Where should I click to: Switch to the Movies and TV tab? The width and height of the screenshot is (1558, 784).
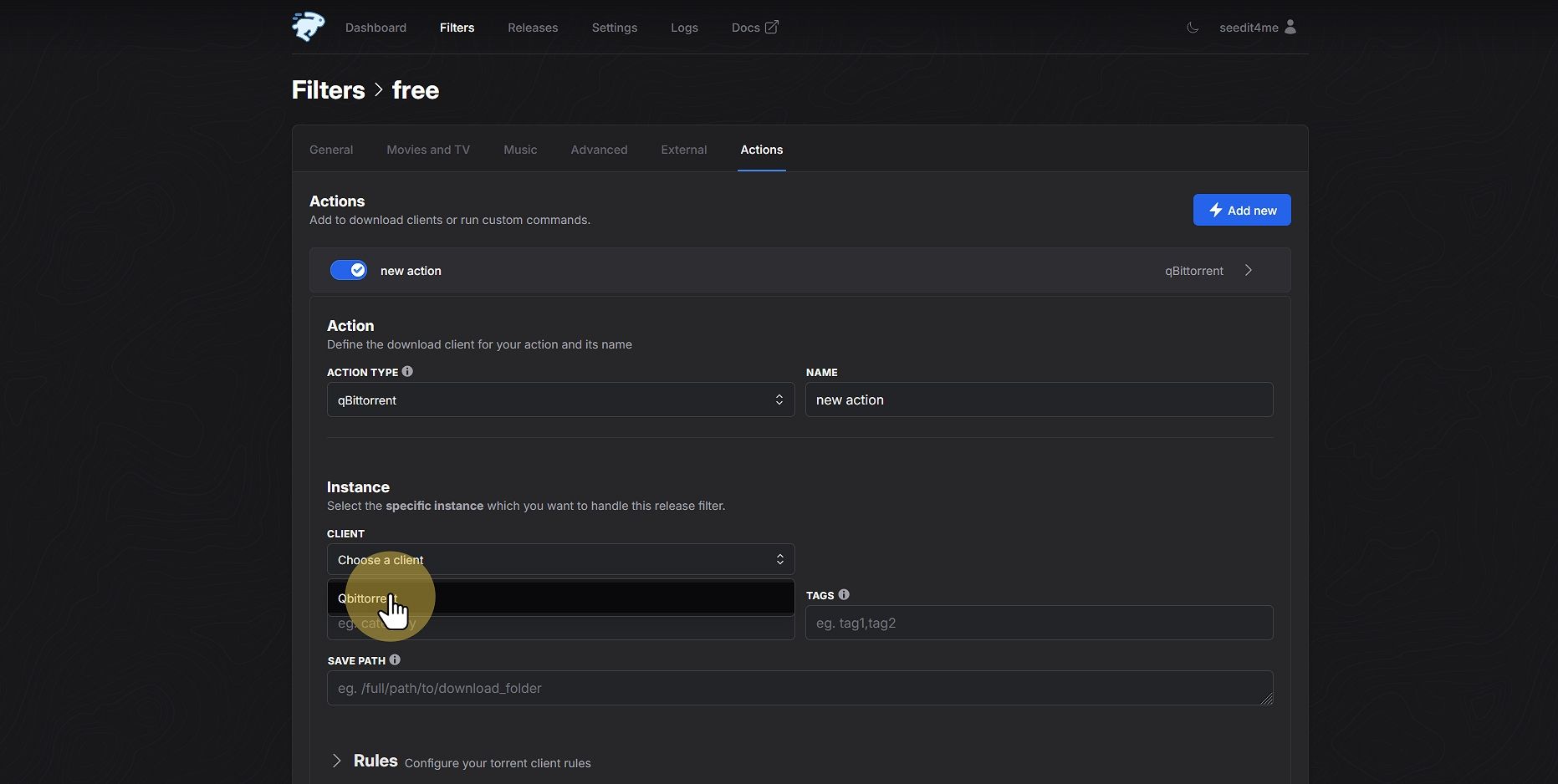click(428, 150)
